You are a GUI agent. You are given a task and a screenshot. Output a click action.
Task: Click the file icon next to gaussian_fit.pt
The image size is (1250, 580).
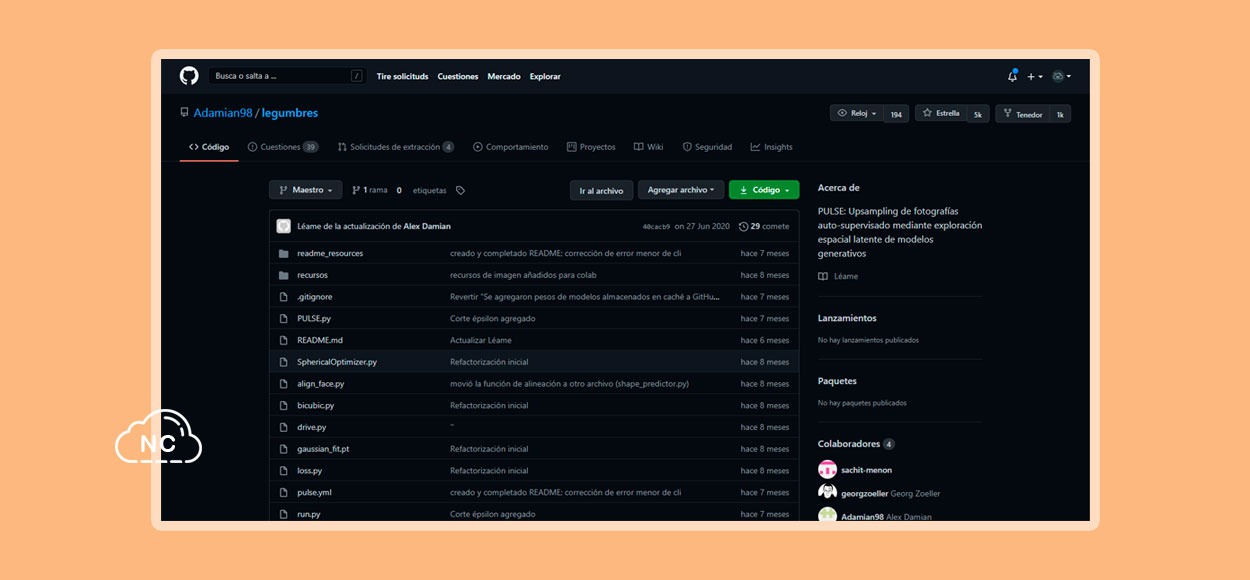[284, 449]
